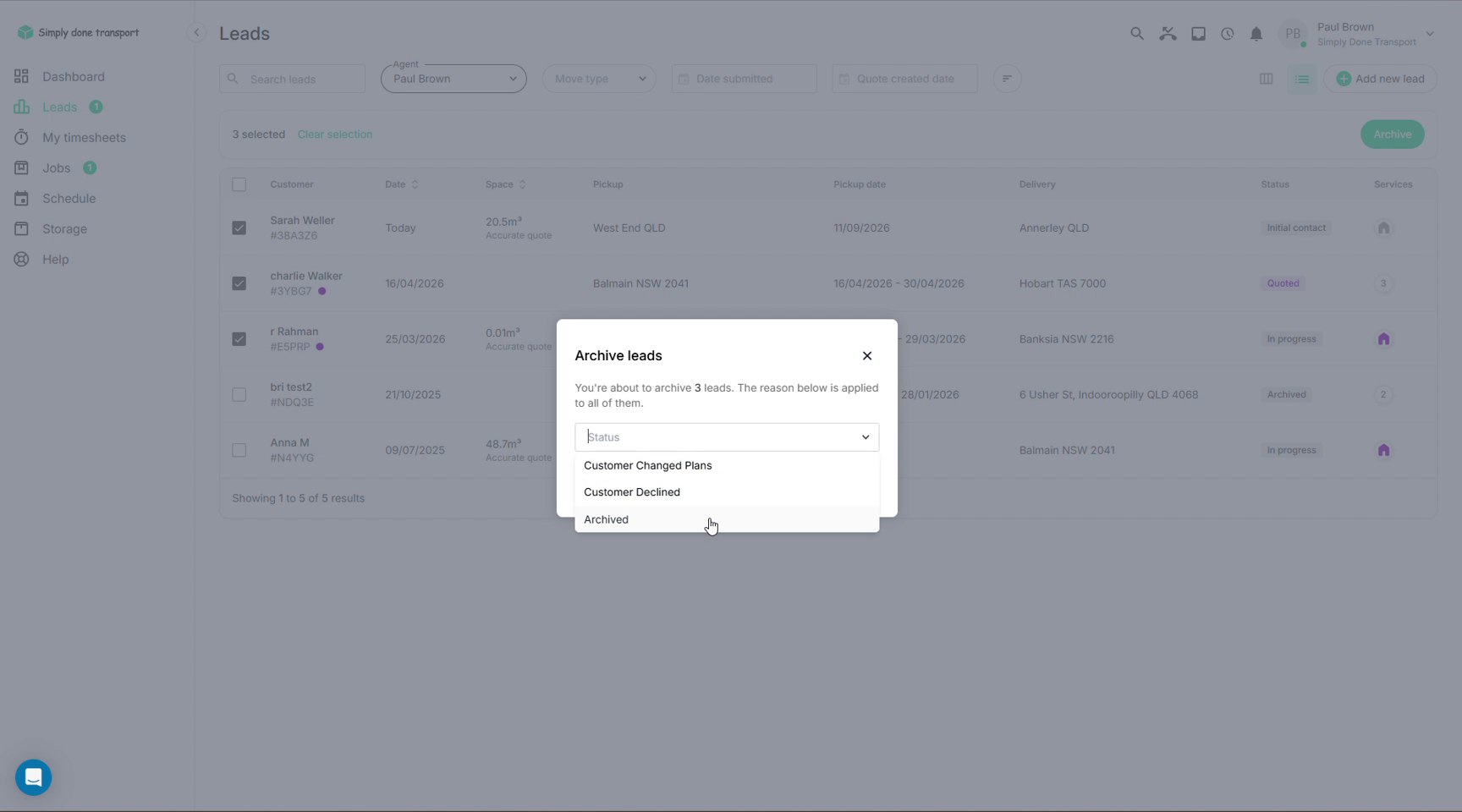The image size is (1462, 812).
Task: Open the Agent dropdown showing Paul Brown
Action: click(x=453, y=79)
